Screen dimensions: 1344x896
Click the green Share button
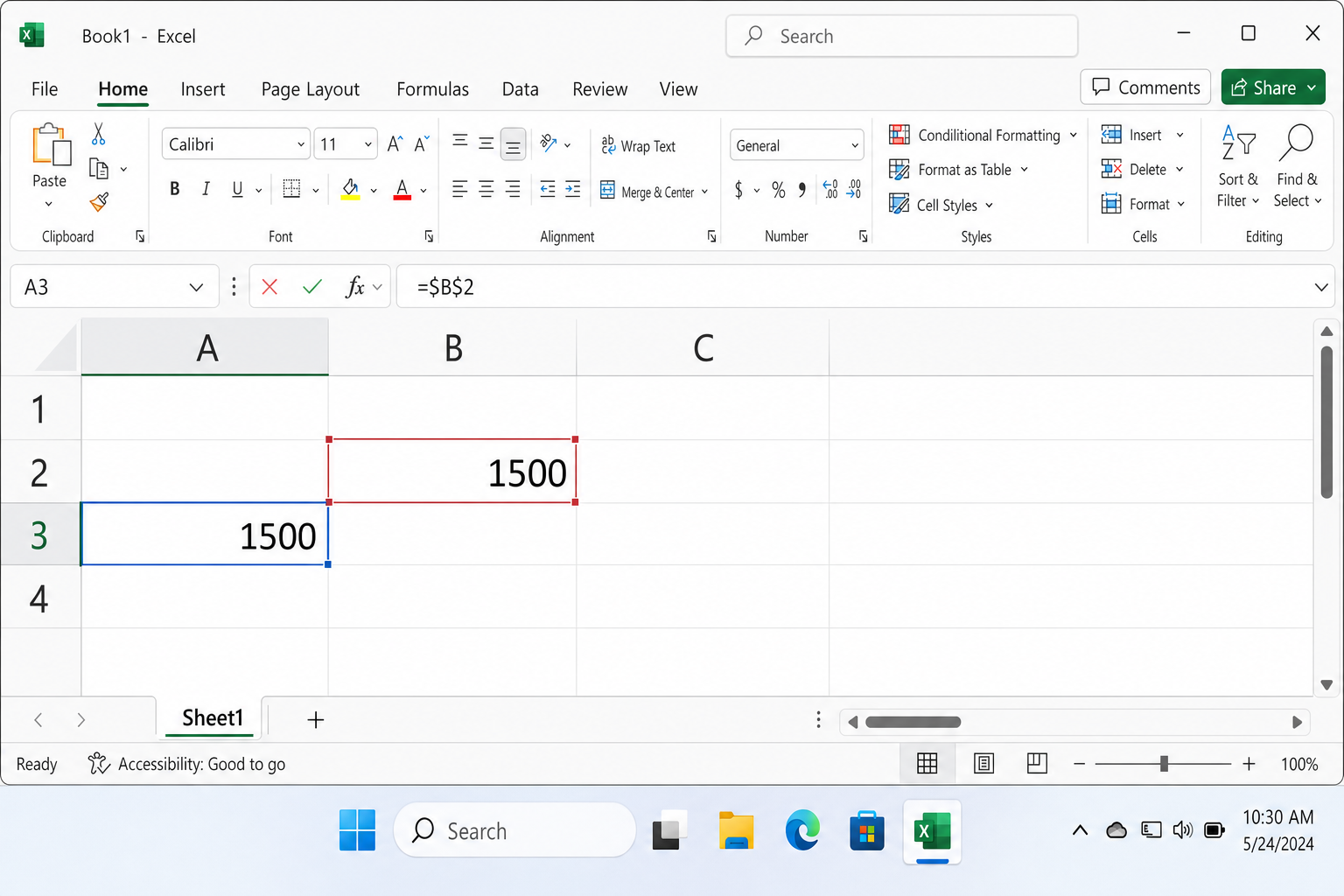tap(1274, 87)
